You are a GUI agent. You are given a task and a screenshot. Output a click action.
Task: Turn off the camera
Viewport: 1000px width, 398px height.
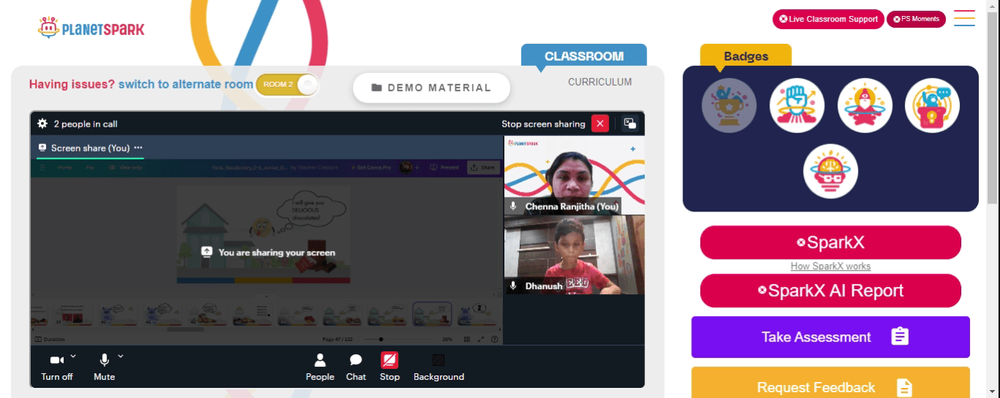tap(57, 367)
